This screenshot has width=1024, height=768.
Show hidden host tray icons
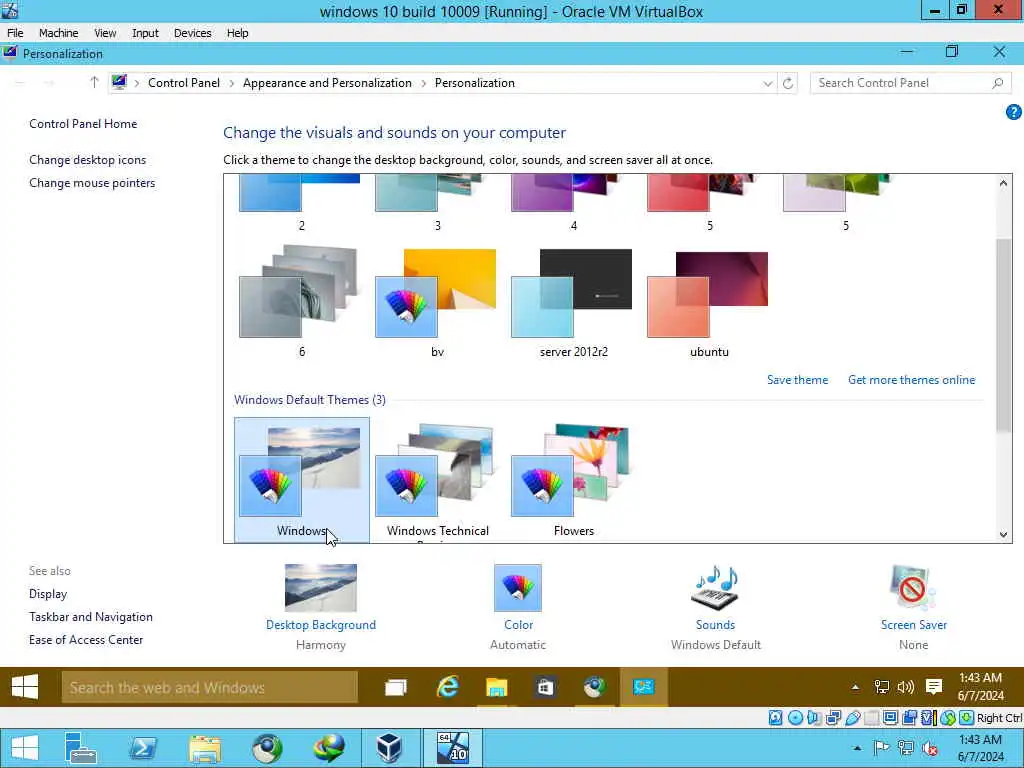(x=857, y=748)
